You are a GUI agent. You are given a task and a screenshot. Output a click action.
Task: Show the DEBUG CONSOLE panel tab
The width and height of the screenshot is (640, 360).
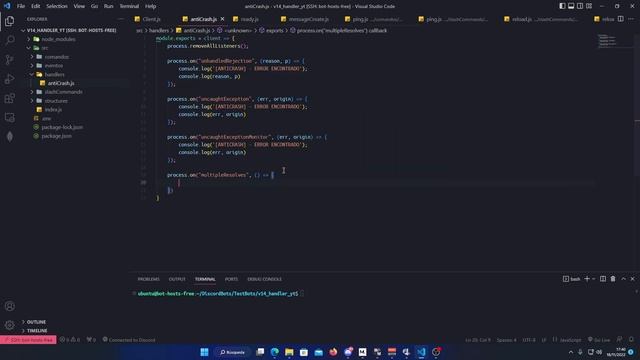(264, 279)
